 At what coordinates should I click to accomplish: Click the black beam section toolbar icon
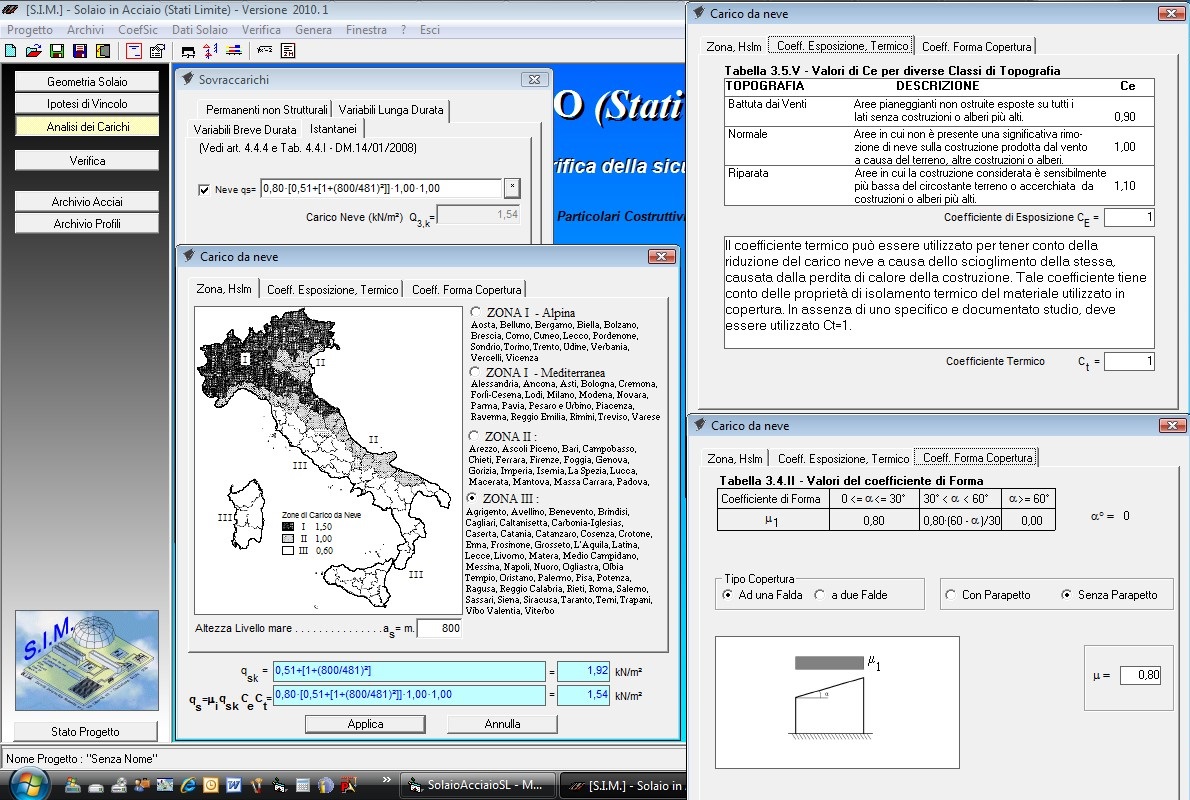pos(187,51)
